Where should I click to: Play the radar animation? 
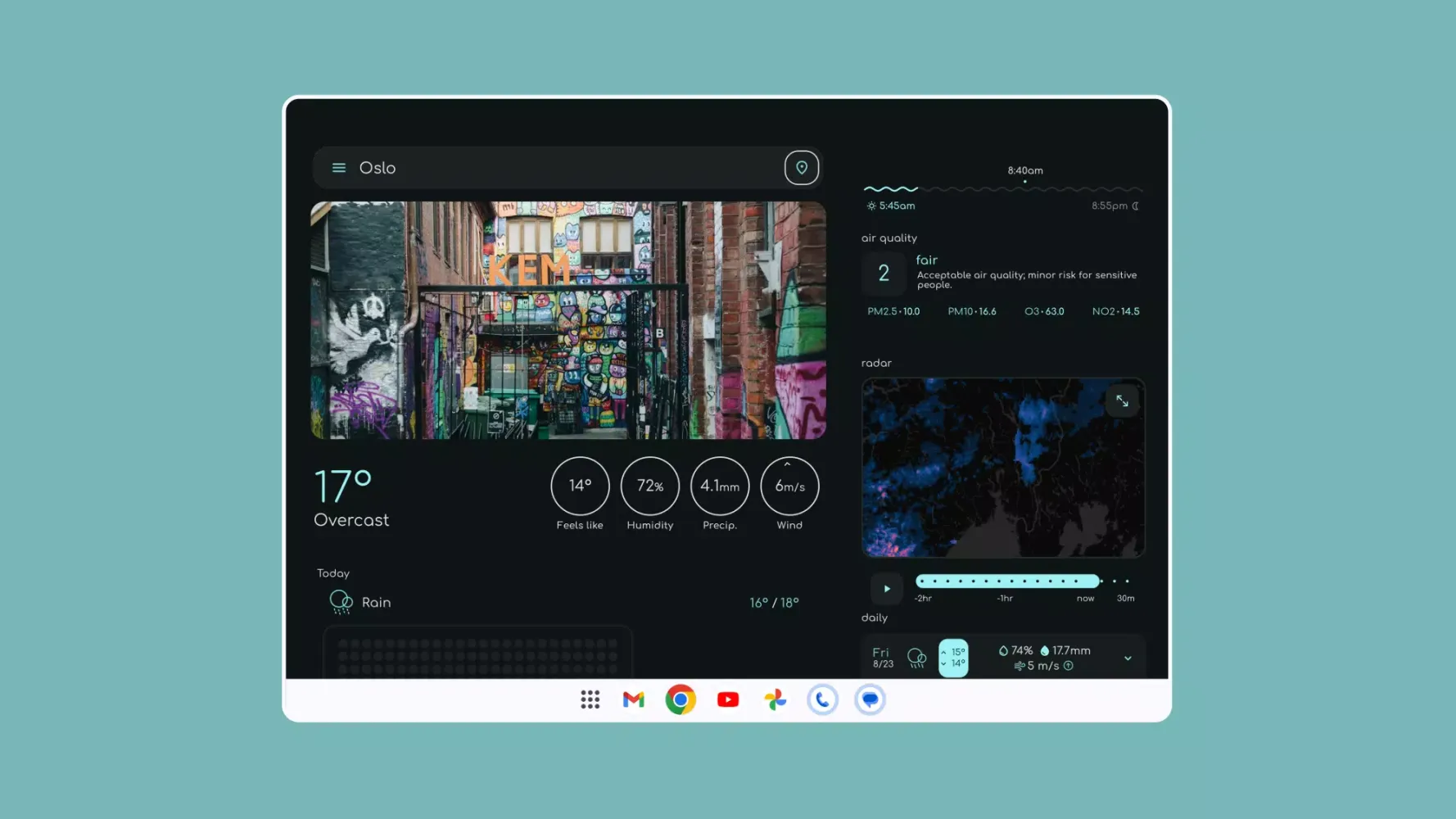[886, 588]
